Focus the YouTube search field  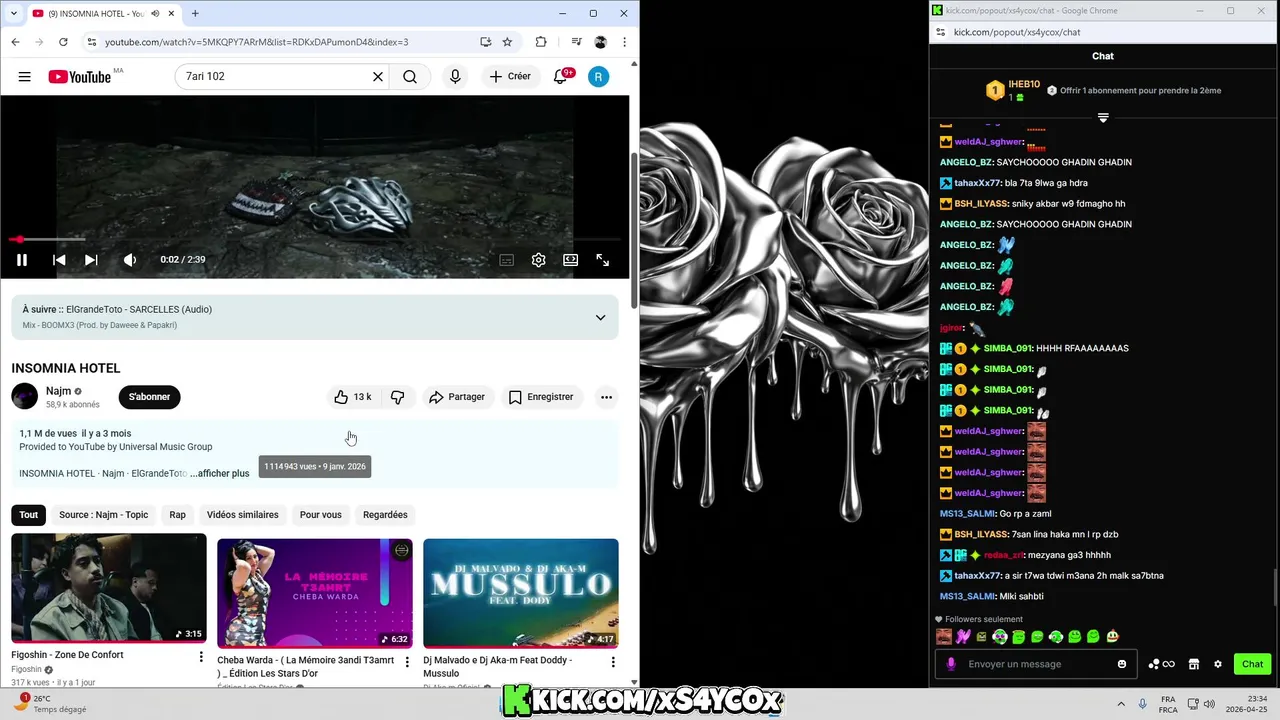coord(270,77)
